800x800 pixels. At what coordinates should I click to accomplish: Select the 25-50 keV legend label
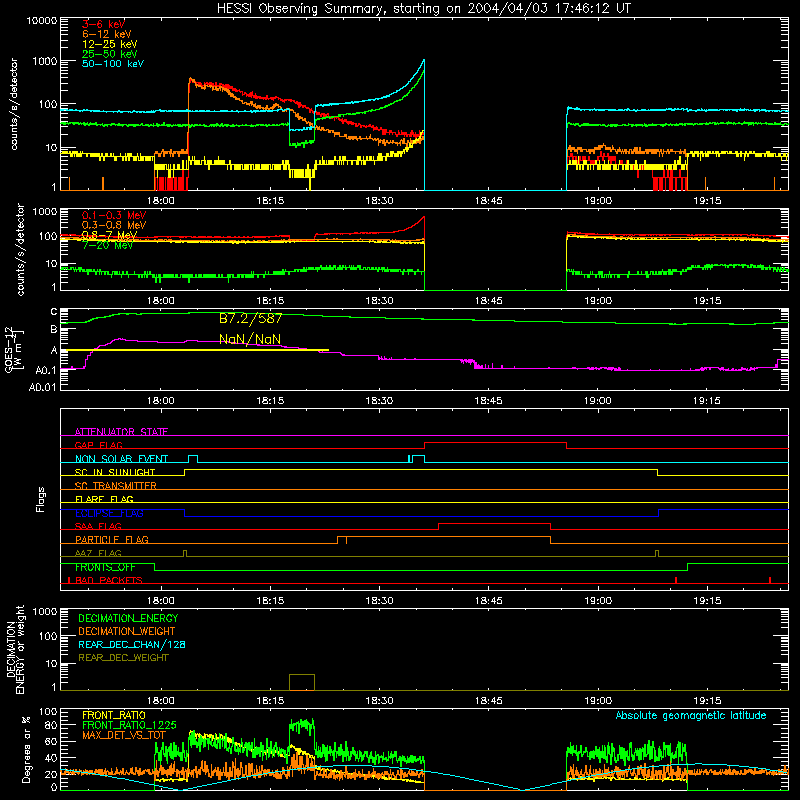coord(110,54)
